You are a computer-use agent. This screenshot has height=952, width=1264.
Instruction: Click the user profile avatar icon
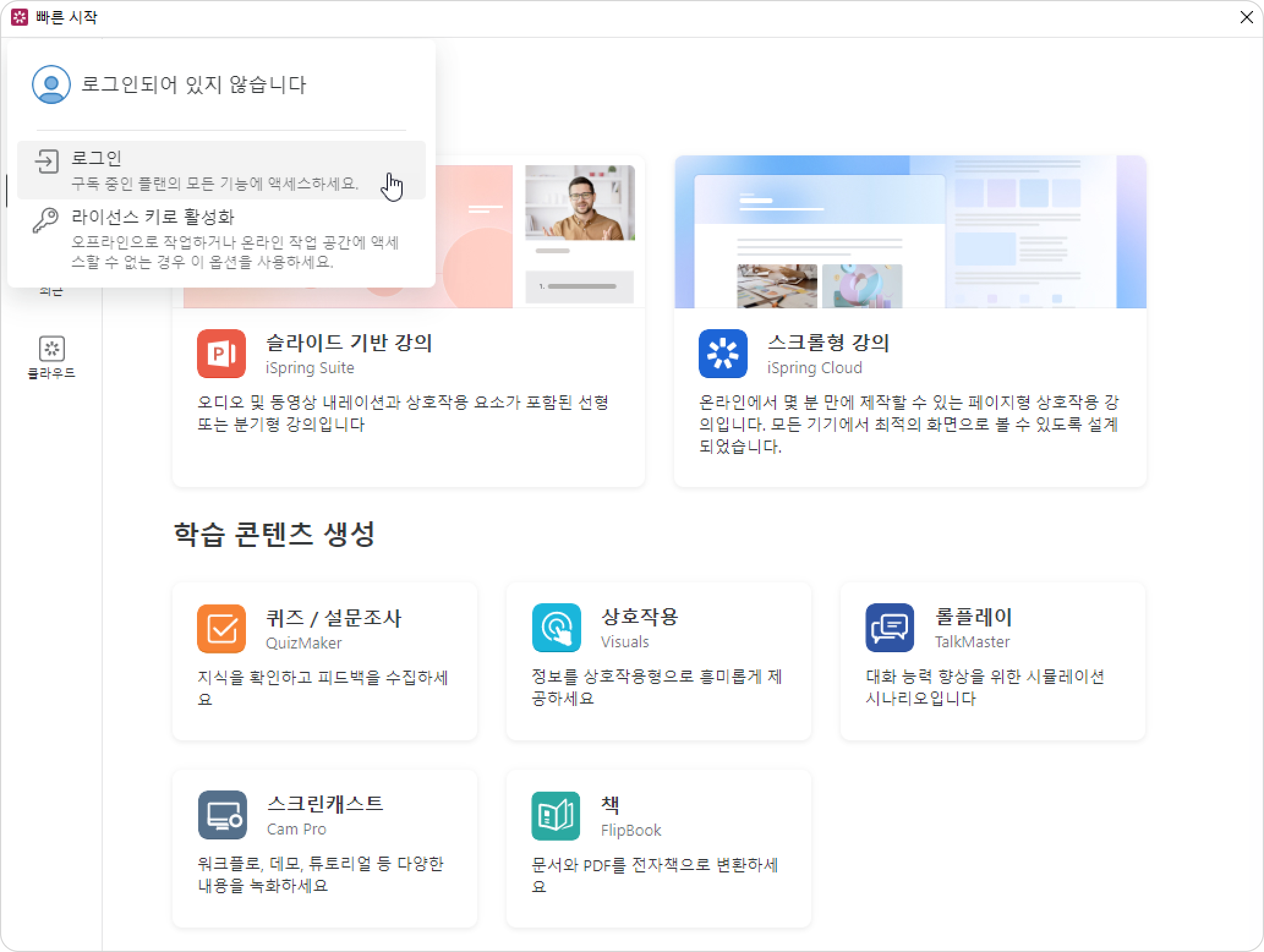click(51, 84)
